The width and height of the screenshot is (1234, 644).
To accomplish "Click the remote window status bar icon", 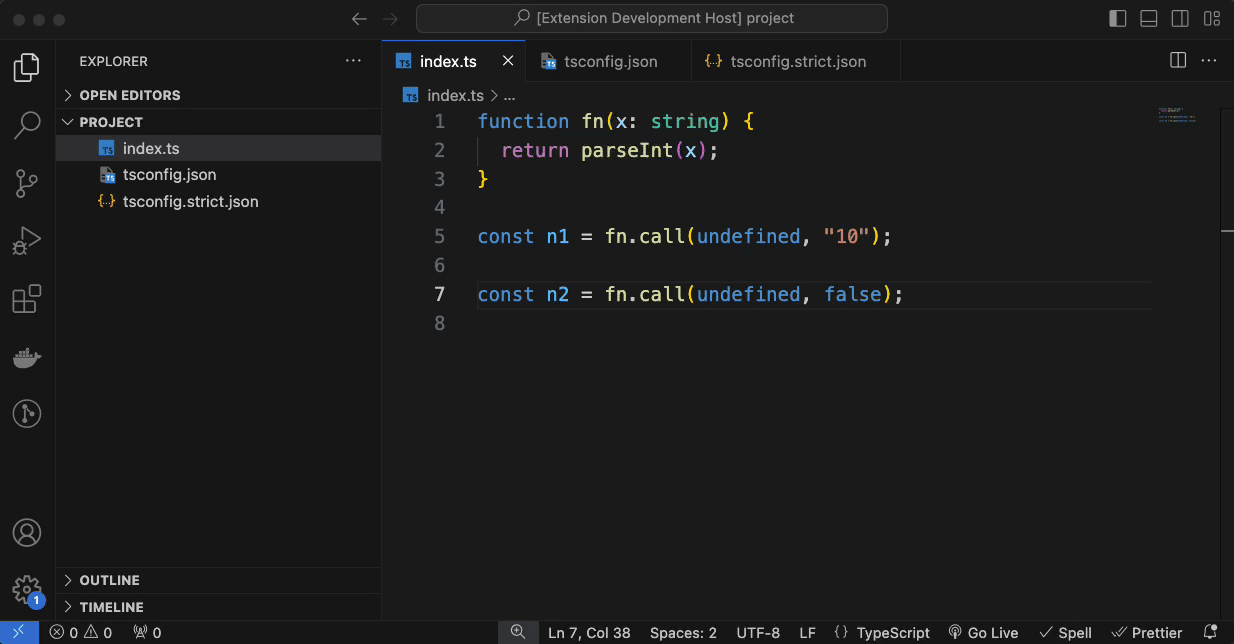I will pos(19,632).
